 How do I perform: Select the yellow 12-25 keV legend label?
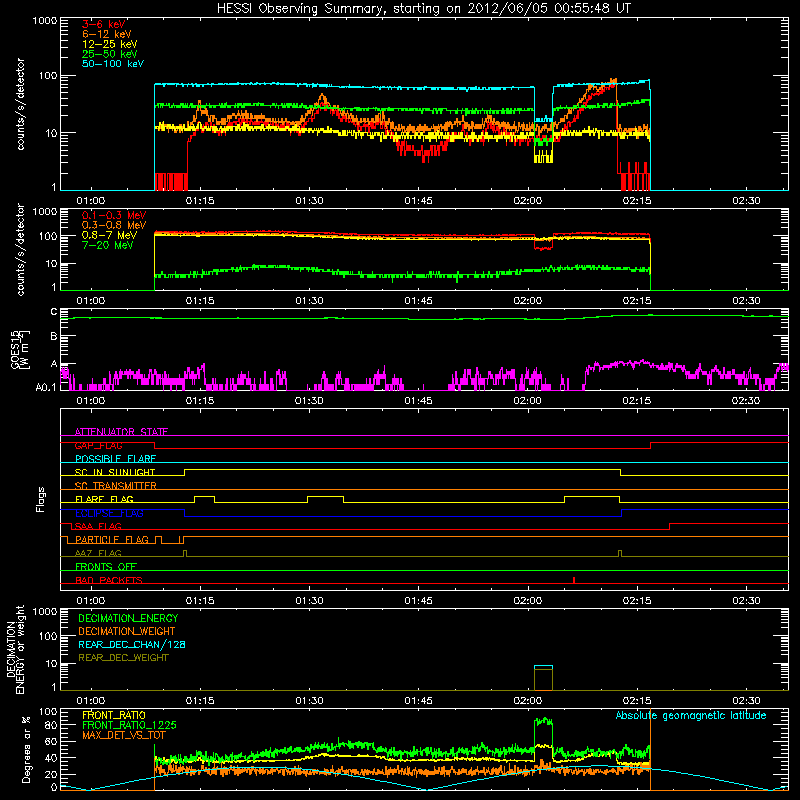(109, 44)
